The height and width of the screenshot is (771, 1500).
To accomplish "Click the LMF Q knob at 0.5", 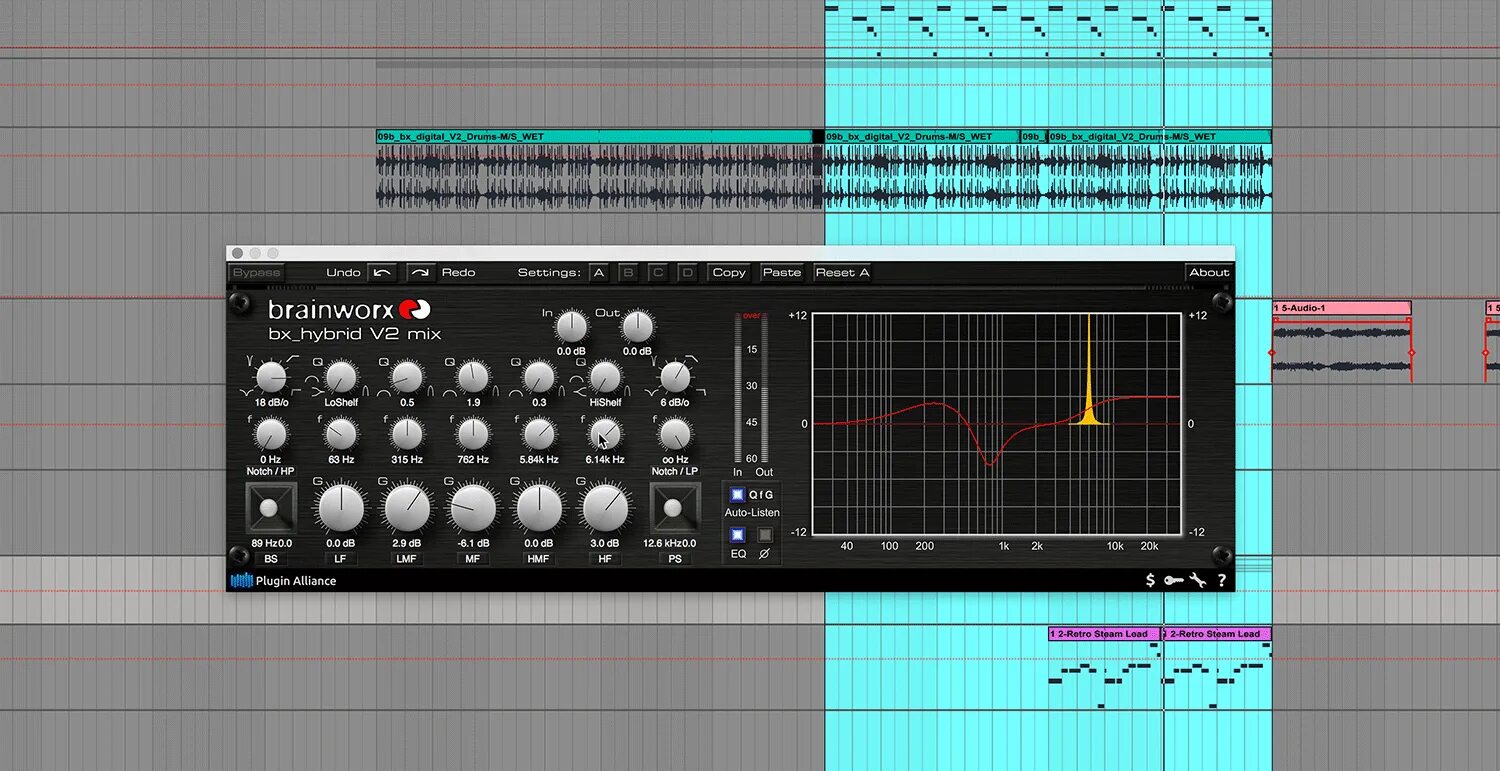I will 406,377.
